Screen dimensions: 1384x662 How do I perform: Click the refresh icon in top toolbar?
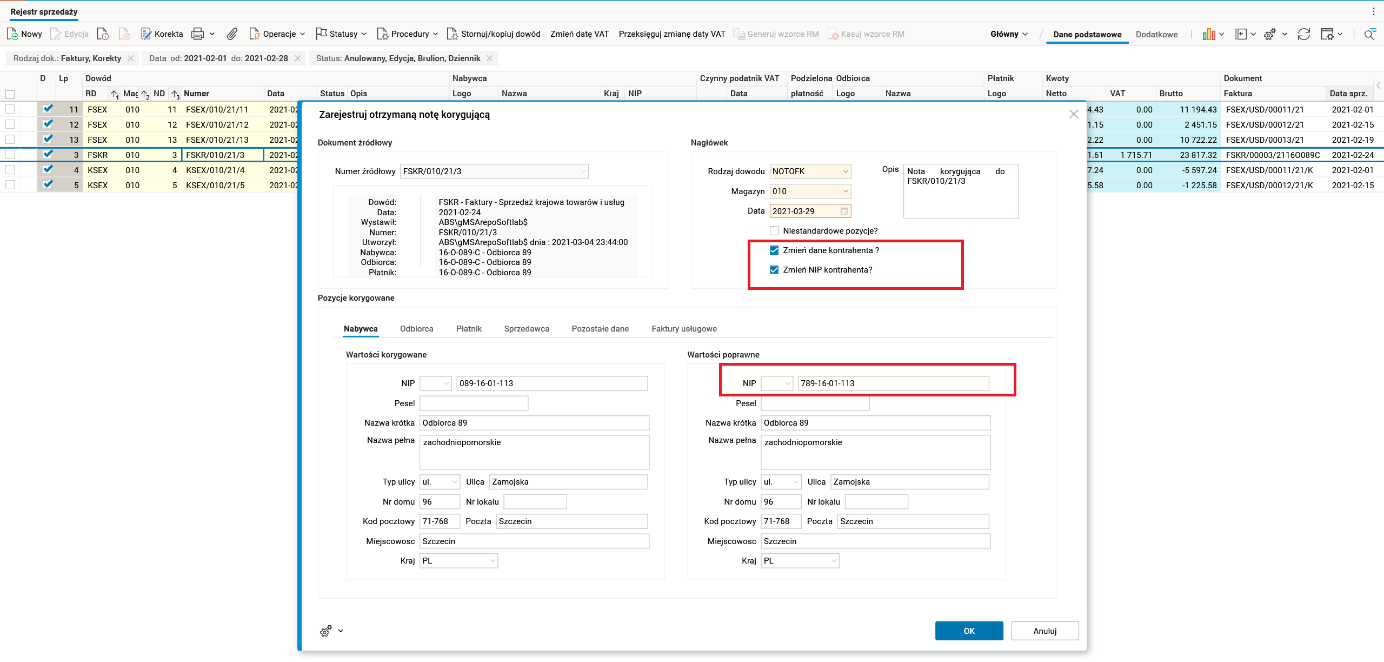tap(1303, 34)
